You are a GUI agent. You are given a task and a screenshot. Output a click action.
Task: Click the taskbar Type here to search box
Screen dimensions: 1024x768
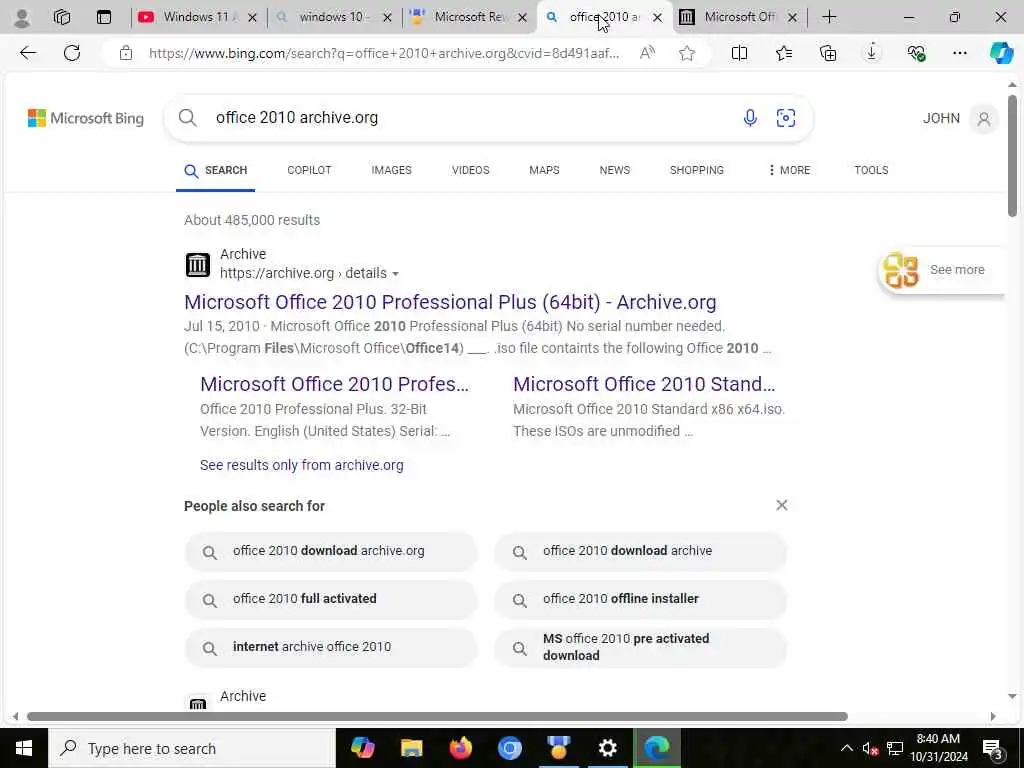coord(191,748)
